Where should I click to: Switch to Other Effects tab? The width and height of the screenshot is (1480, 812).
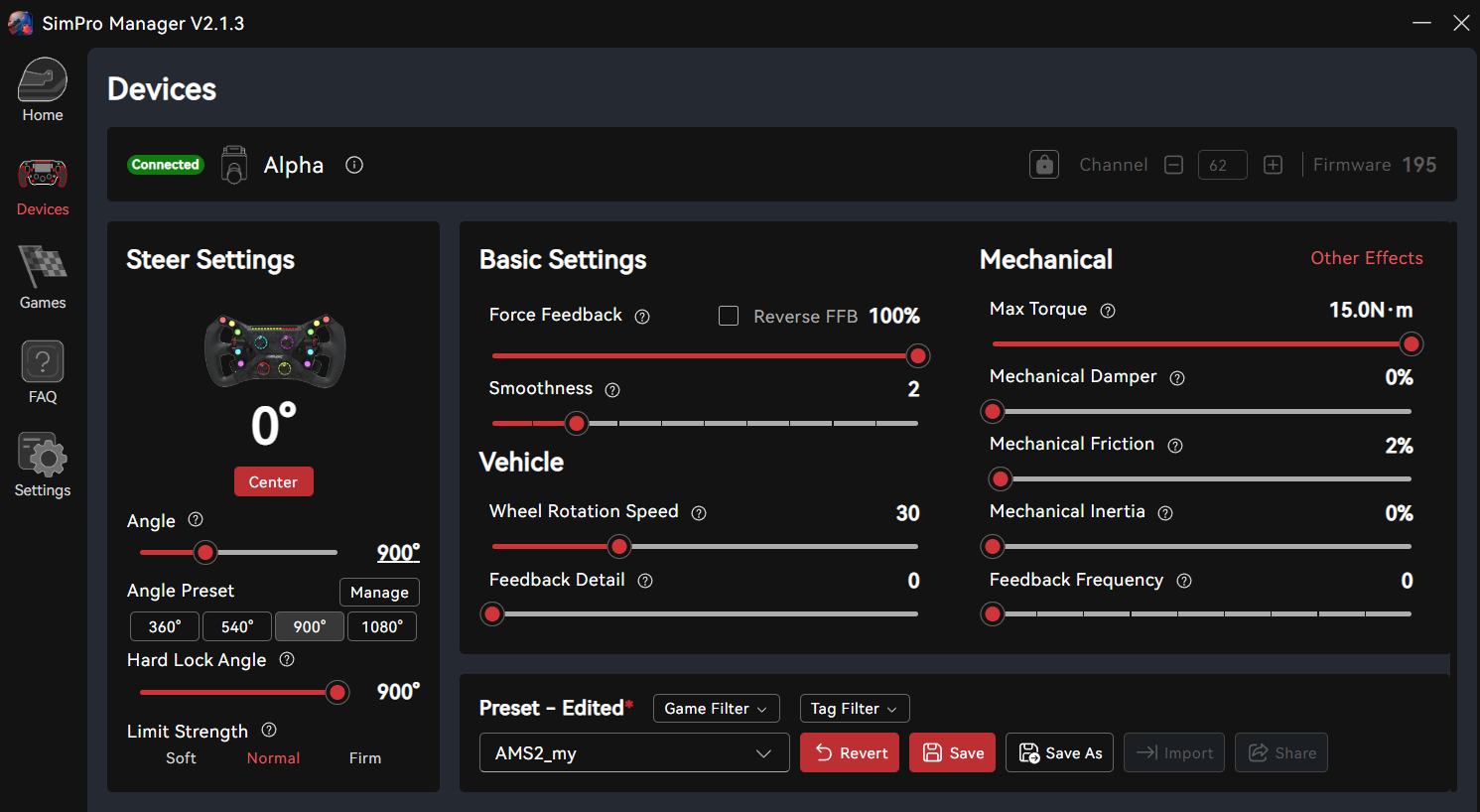pyautogui.click(x=1366, y=258)
